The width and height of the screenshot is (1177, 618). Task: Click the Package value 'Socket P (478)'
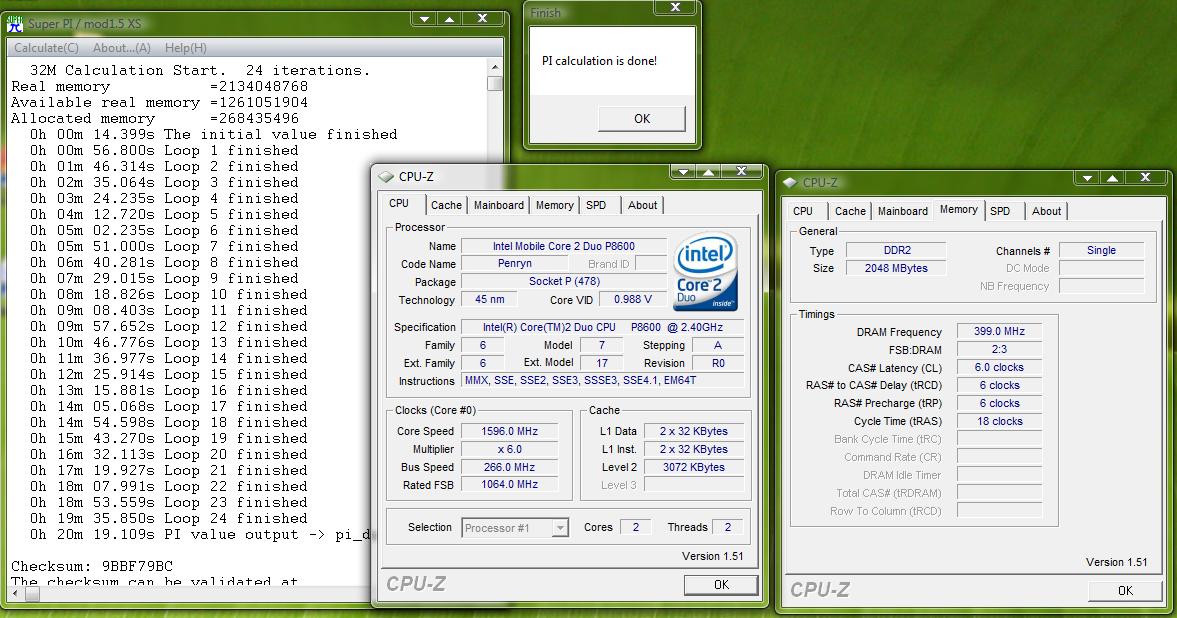click(x=564, y=282)
